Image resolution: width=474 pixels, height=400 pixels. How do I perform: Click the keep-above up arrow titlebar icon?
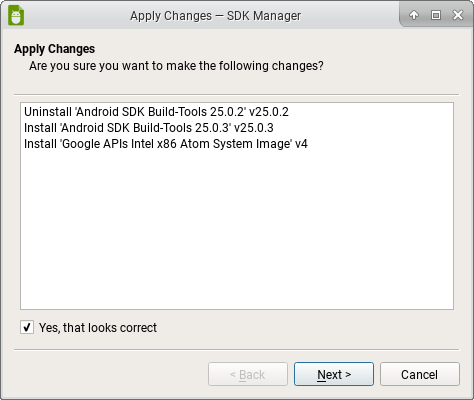pos(414,15)
